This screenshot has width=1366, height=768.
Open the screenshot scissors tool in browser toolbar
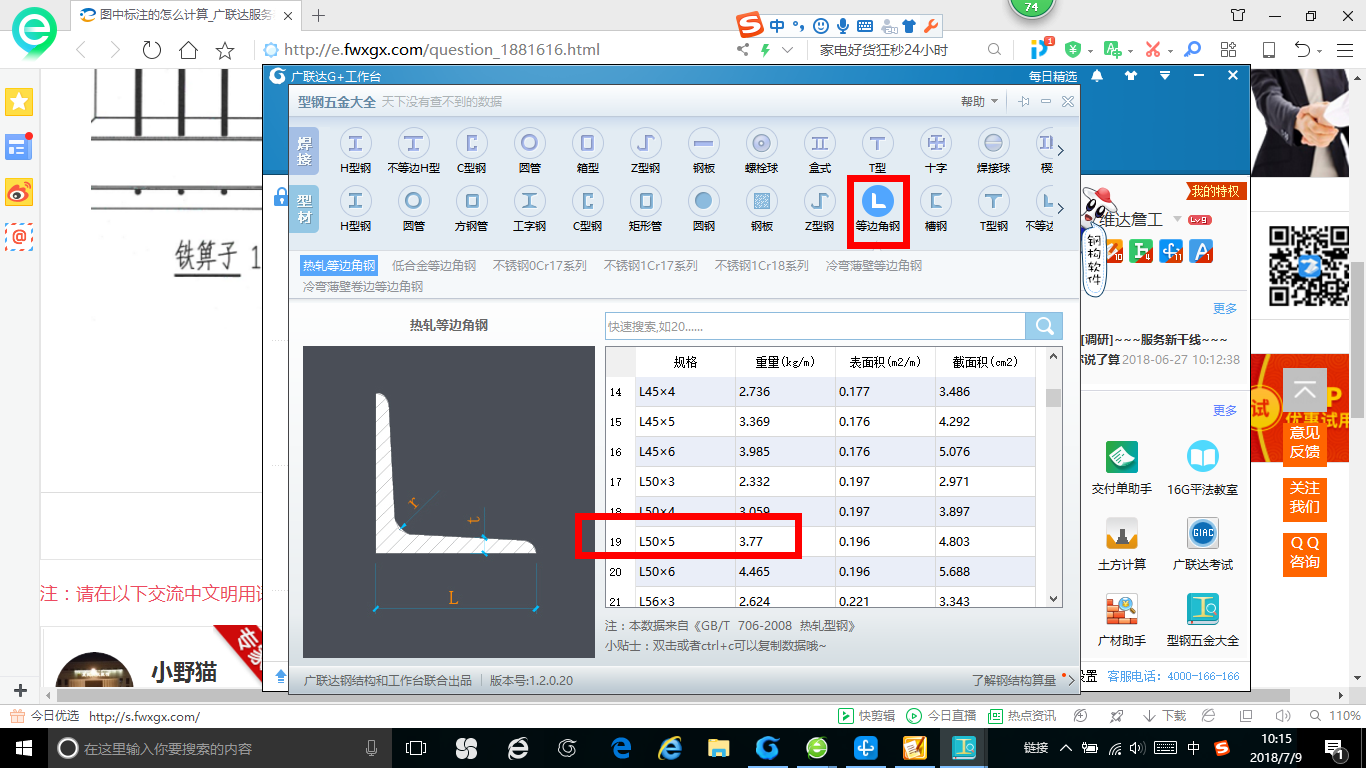[1152, 49]
